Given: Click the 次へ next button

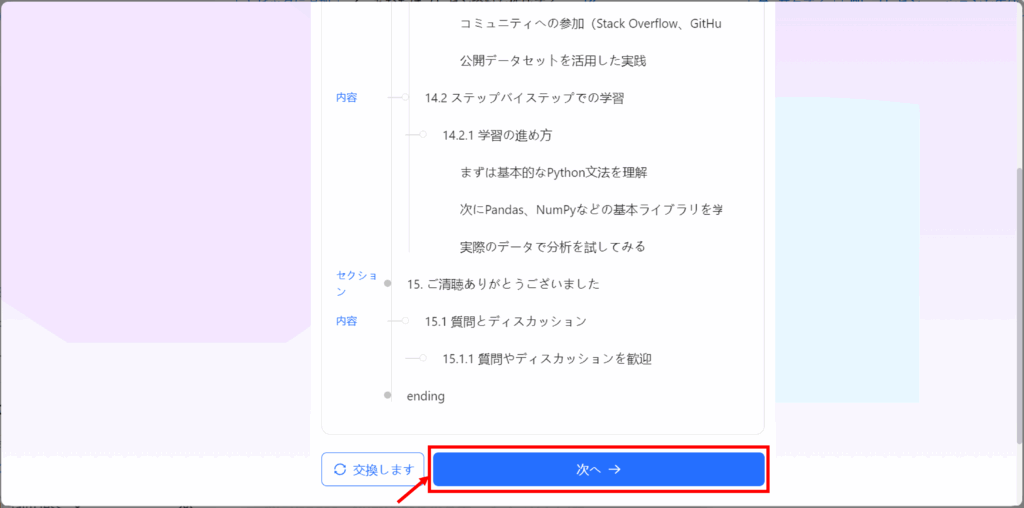Looking at the screenshot, I should pos(598,469).
